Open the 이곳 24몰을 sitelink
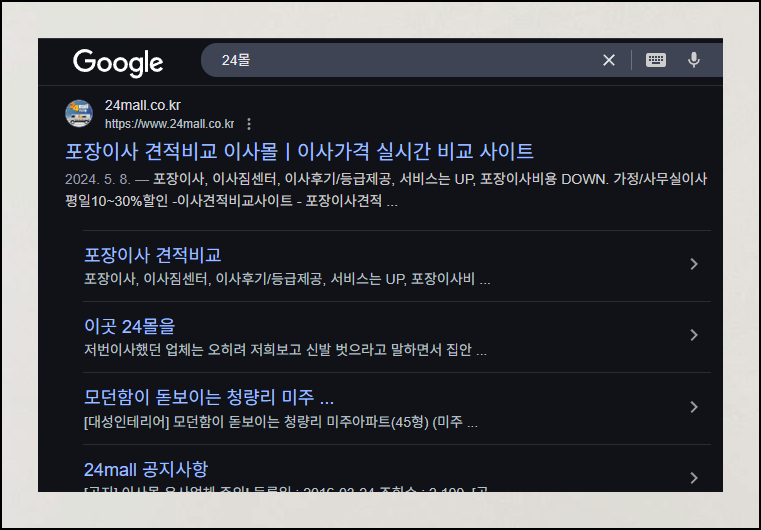This screenshot has width=761, height=530. 129,327
